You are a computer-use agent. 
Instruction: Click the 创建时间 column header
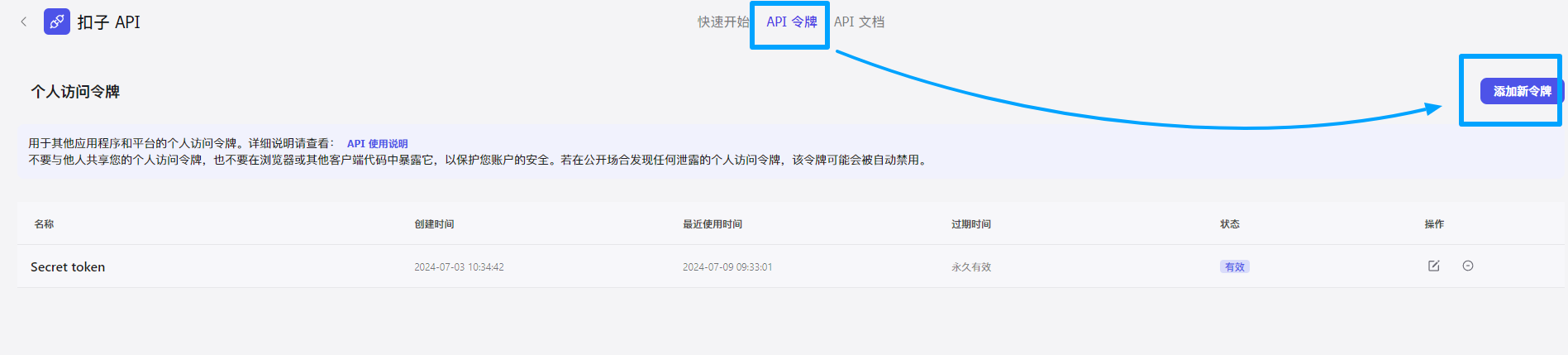(x=434, y=223)
